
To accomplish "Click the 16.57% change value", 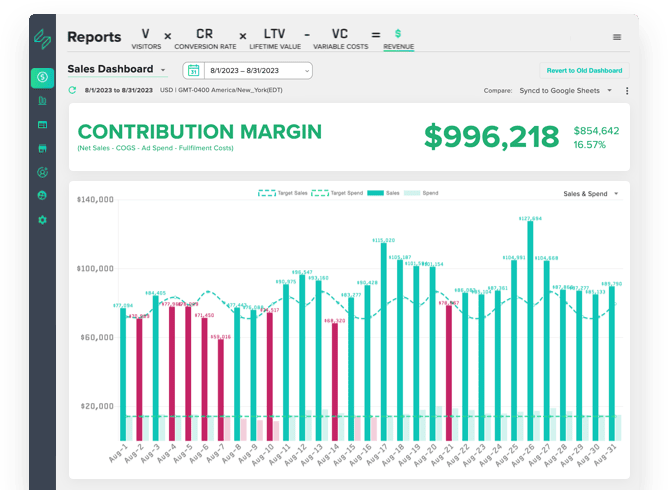I will 589,145.
